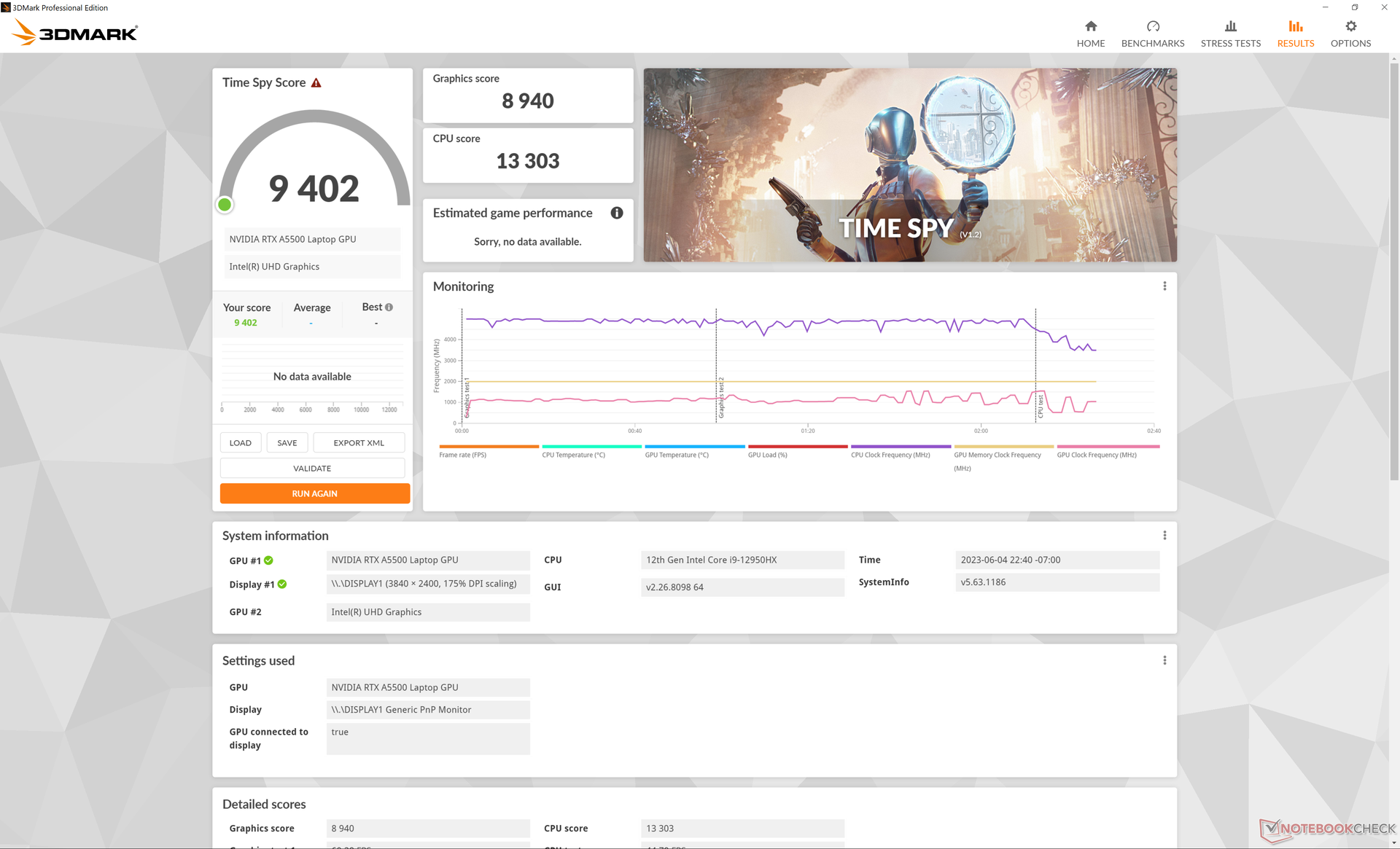Click the Time Spy benchmark banner image
This screenshot has width=1400, height=849.
(x=909, y=165)
